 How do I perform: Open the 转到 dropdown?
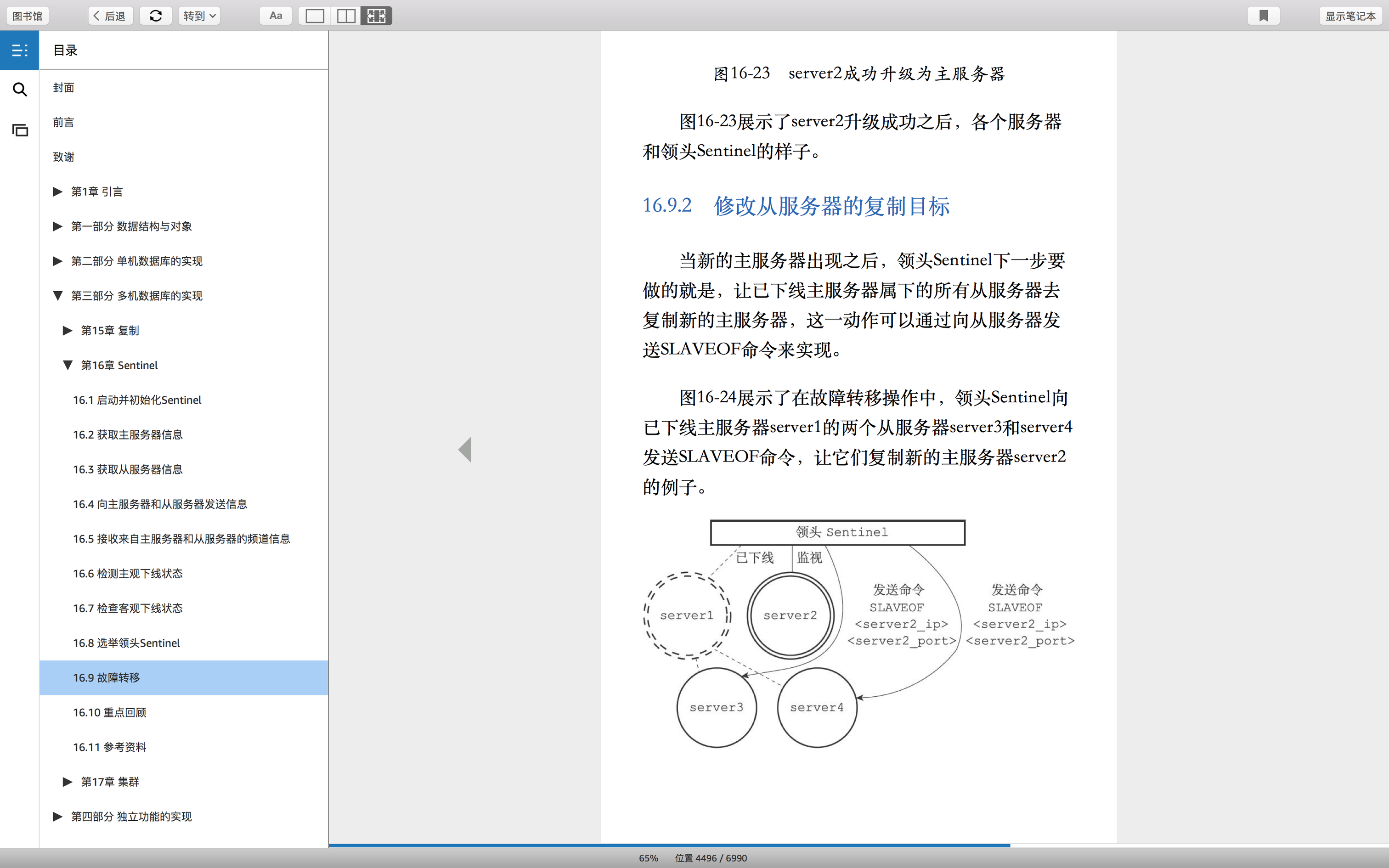198,16
